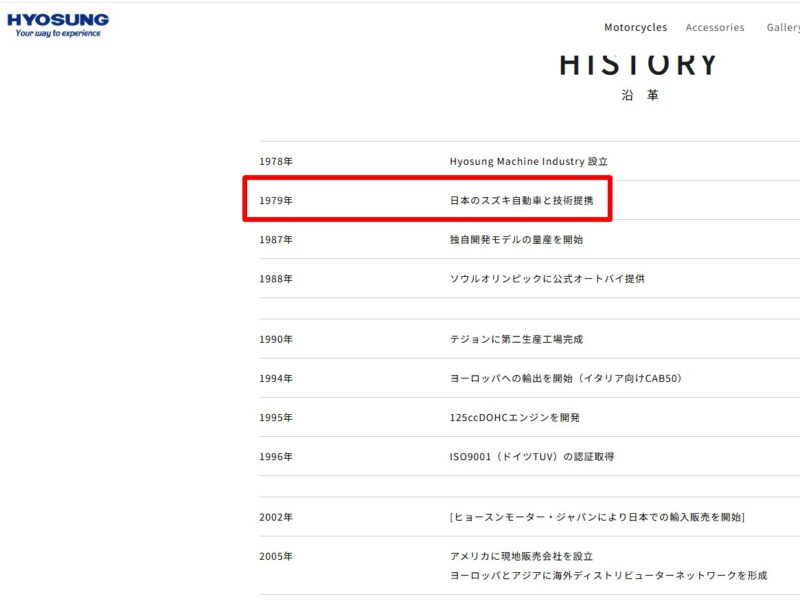
Task: Click 'テジョンに第二生産工場完成' entry
Action: click(516, 339)
